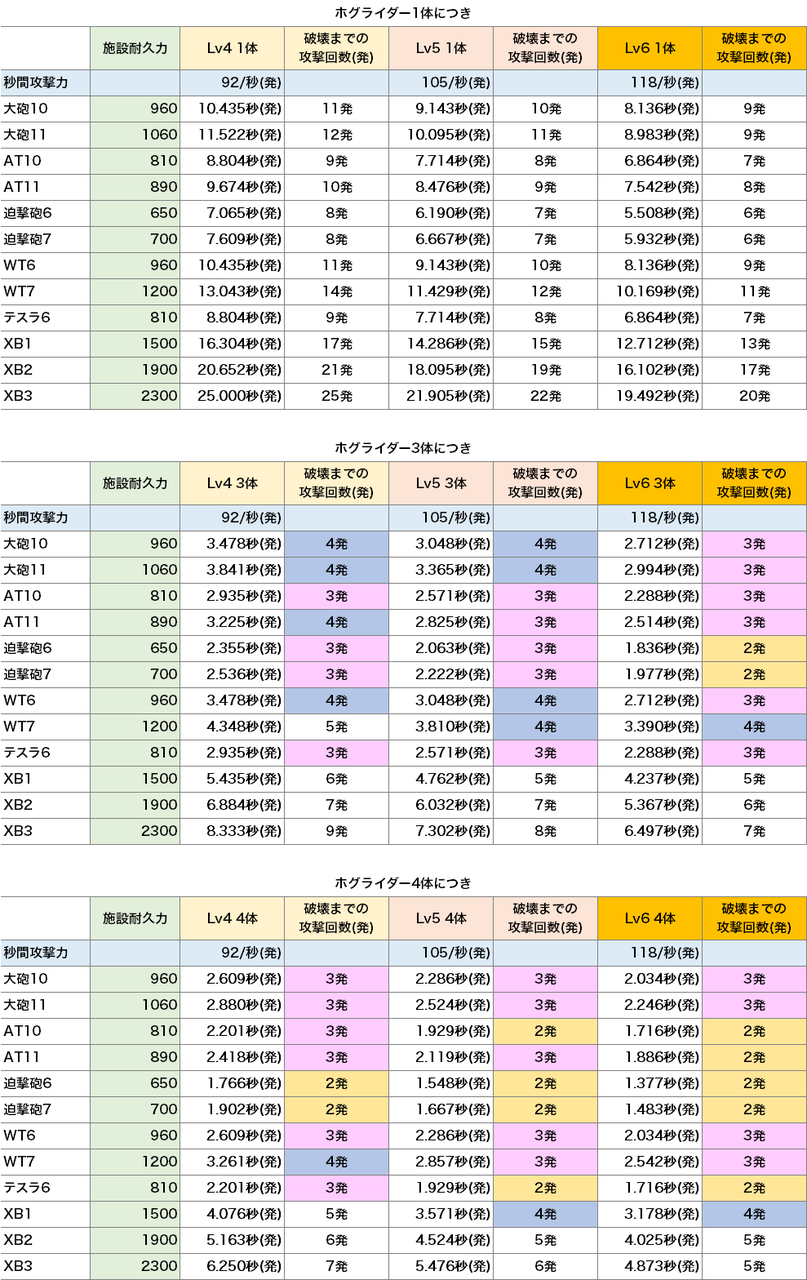Select the cell reading 5.508秒(発)
Viewport: 807px width, 1280px height.
(x=650, y=213)
